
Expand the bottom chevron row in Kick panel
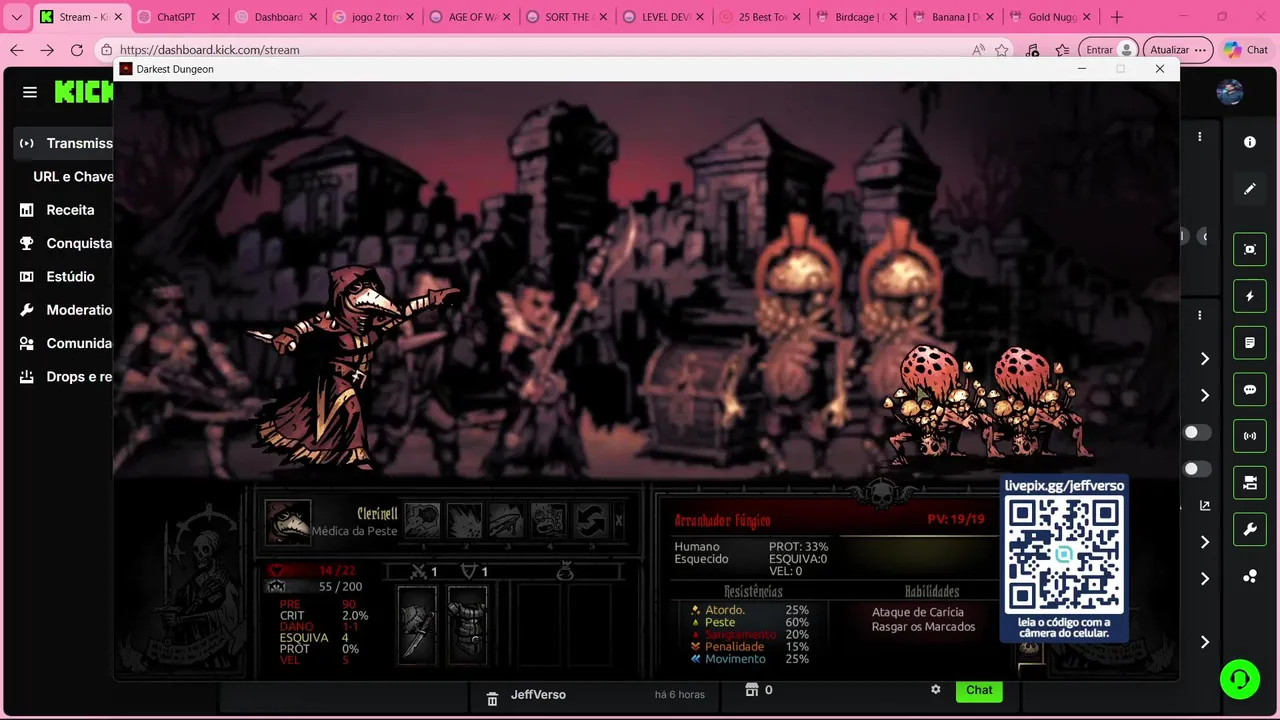(1205, 642)
